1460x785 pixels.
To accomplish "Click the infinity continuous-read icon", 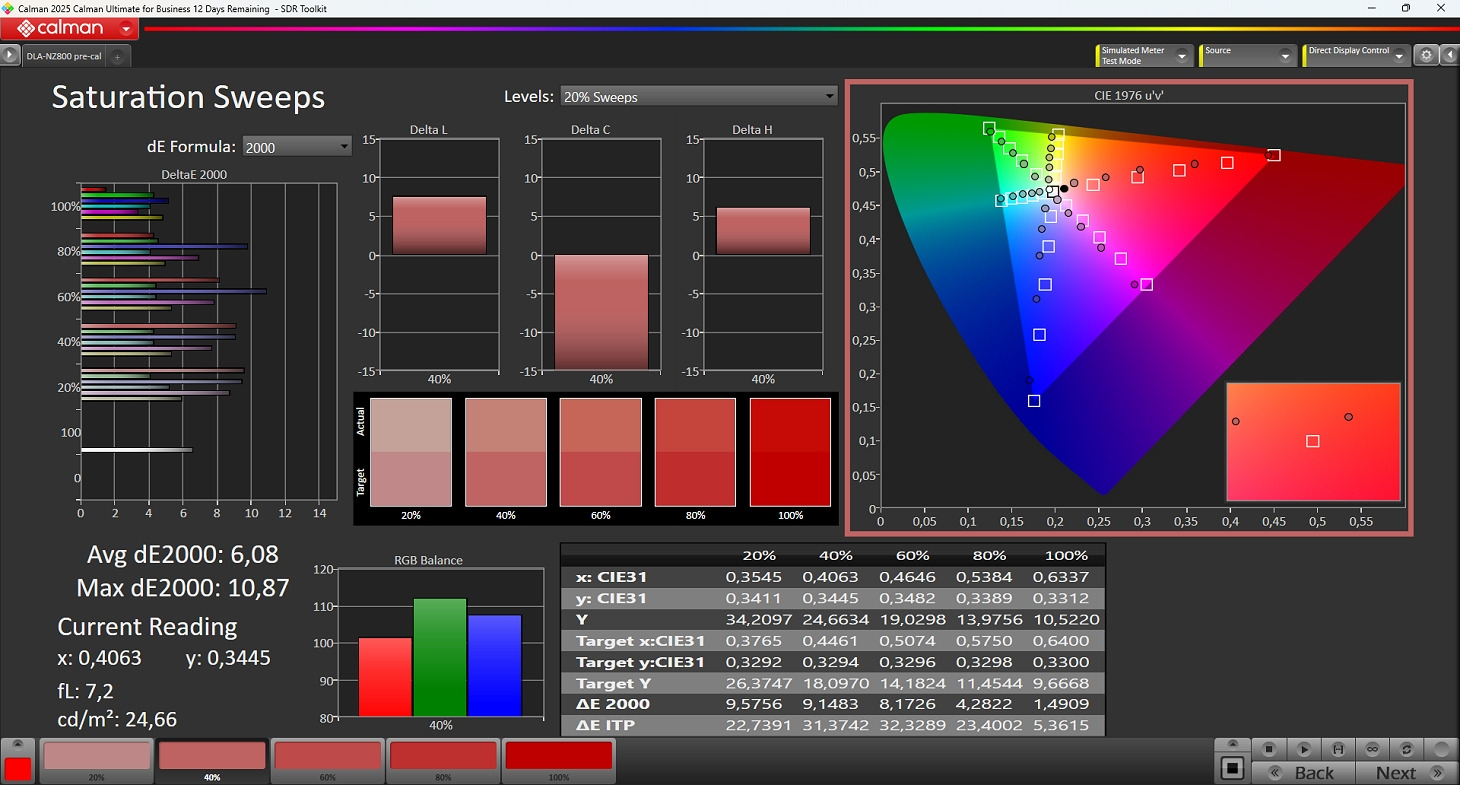I will (x=1373, y=749).
